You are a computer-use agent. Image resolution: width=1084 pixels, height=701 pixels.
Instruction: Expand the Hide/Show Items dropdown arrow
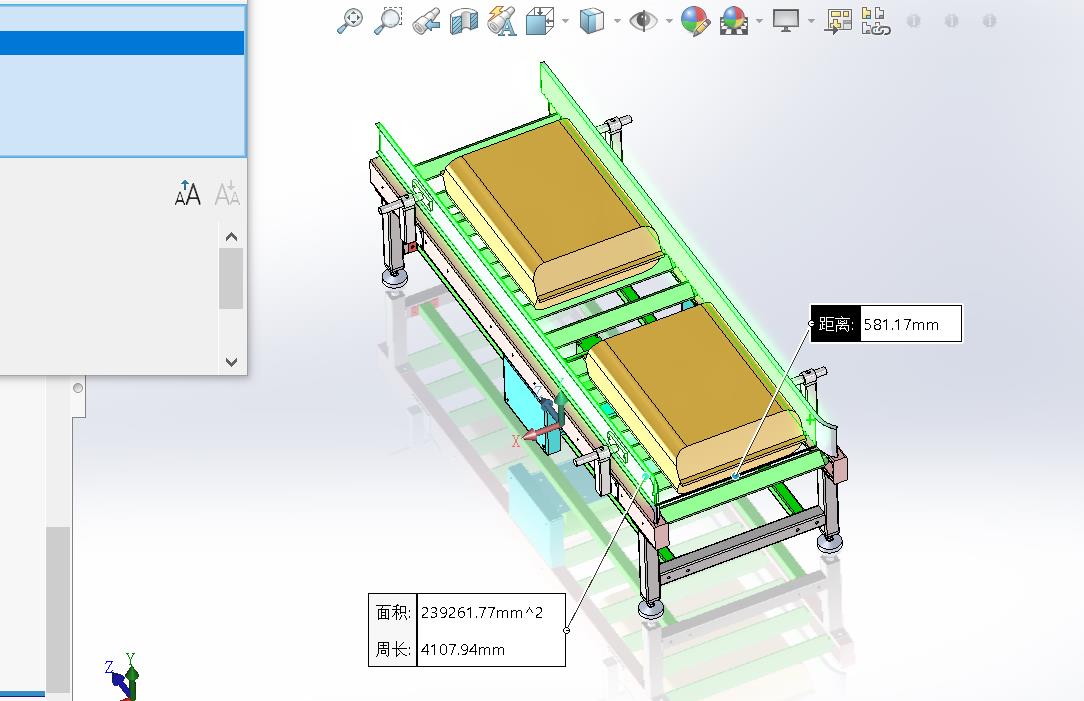[x=669, y=21]
